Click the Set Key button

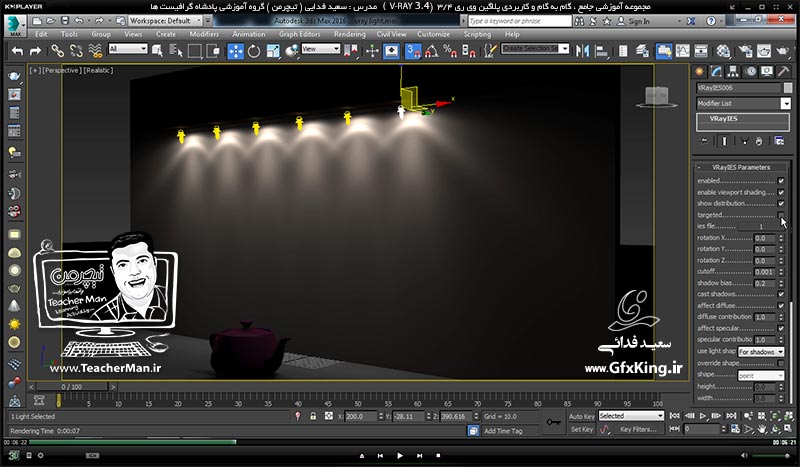(x=581, y=429)
